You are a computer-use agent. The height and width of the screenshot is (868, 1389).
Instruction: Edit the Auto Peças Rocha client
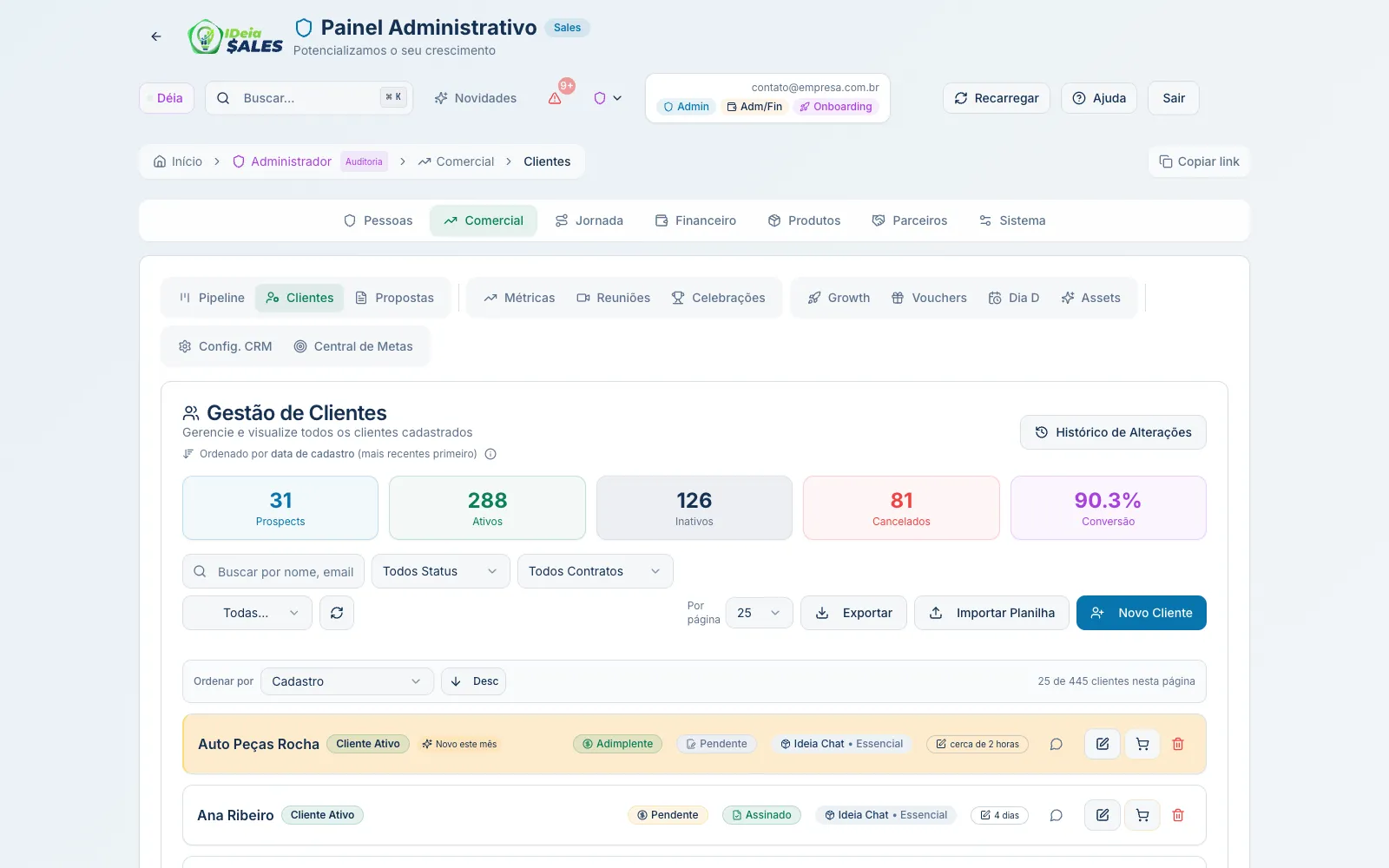1103,744
